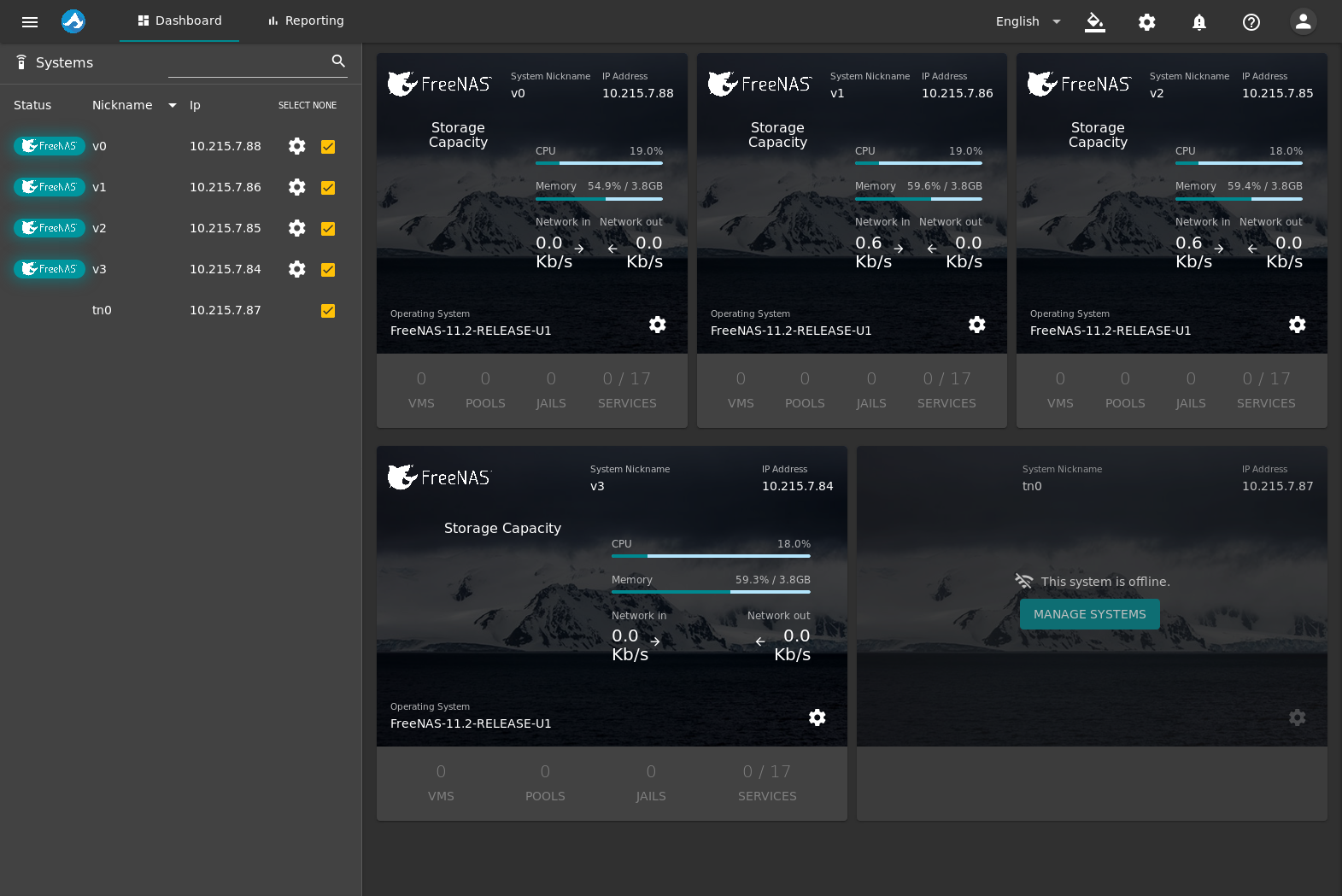
Task: Click FreeNAS-11.2-RELEASE-U1 on v2 card
Action: pos(1111,331)
